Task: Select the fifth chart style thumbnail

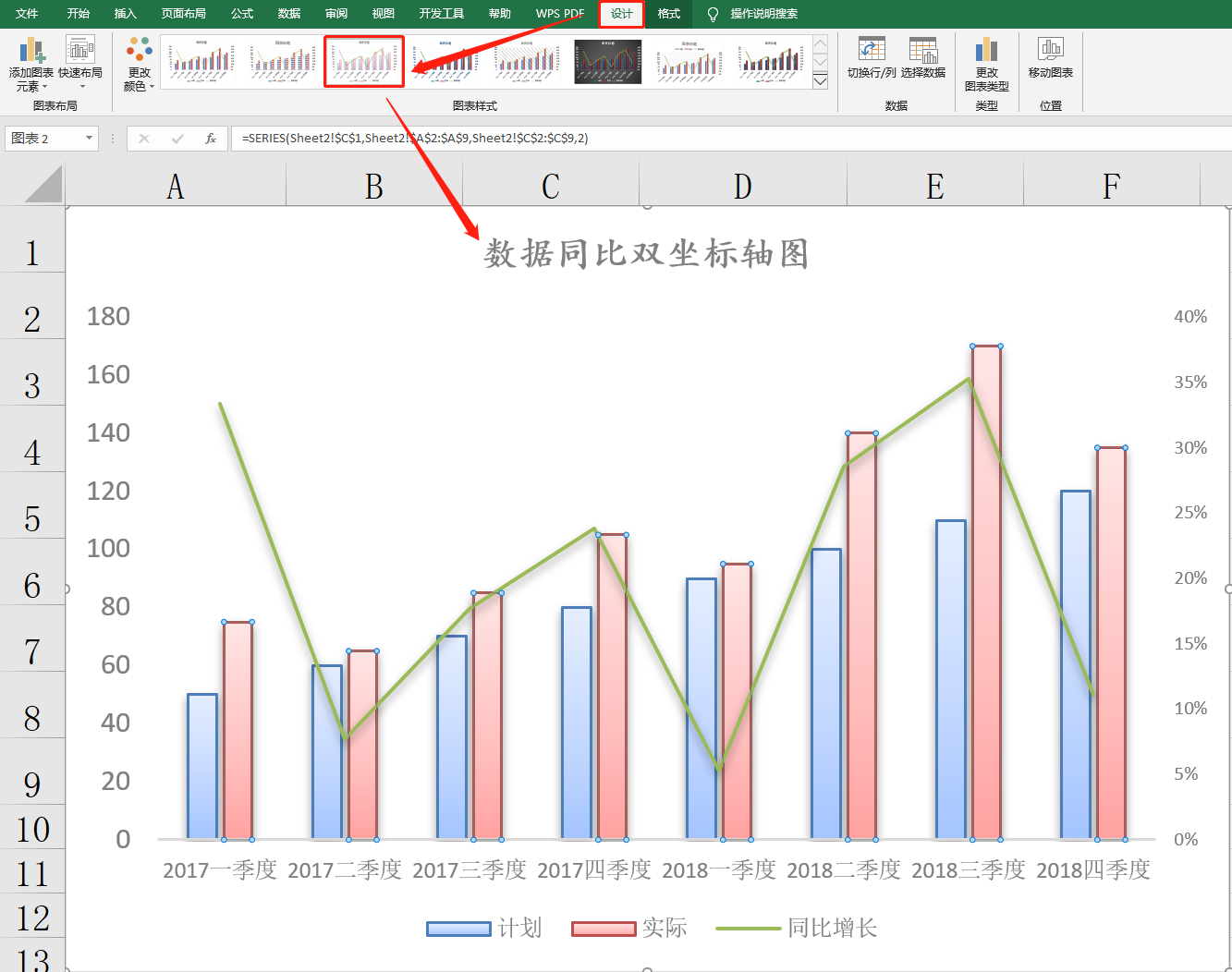Action: click(527, 62)
